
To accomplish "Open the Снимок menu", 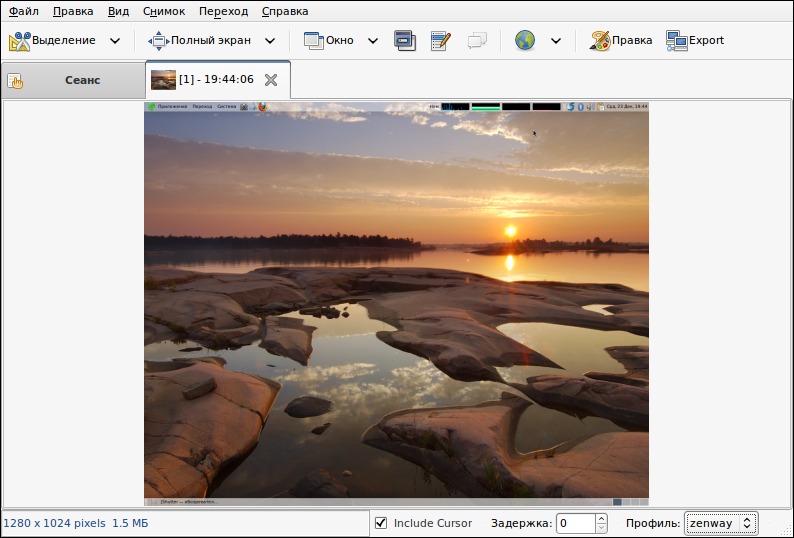I will pos(164,11).
